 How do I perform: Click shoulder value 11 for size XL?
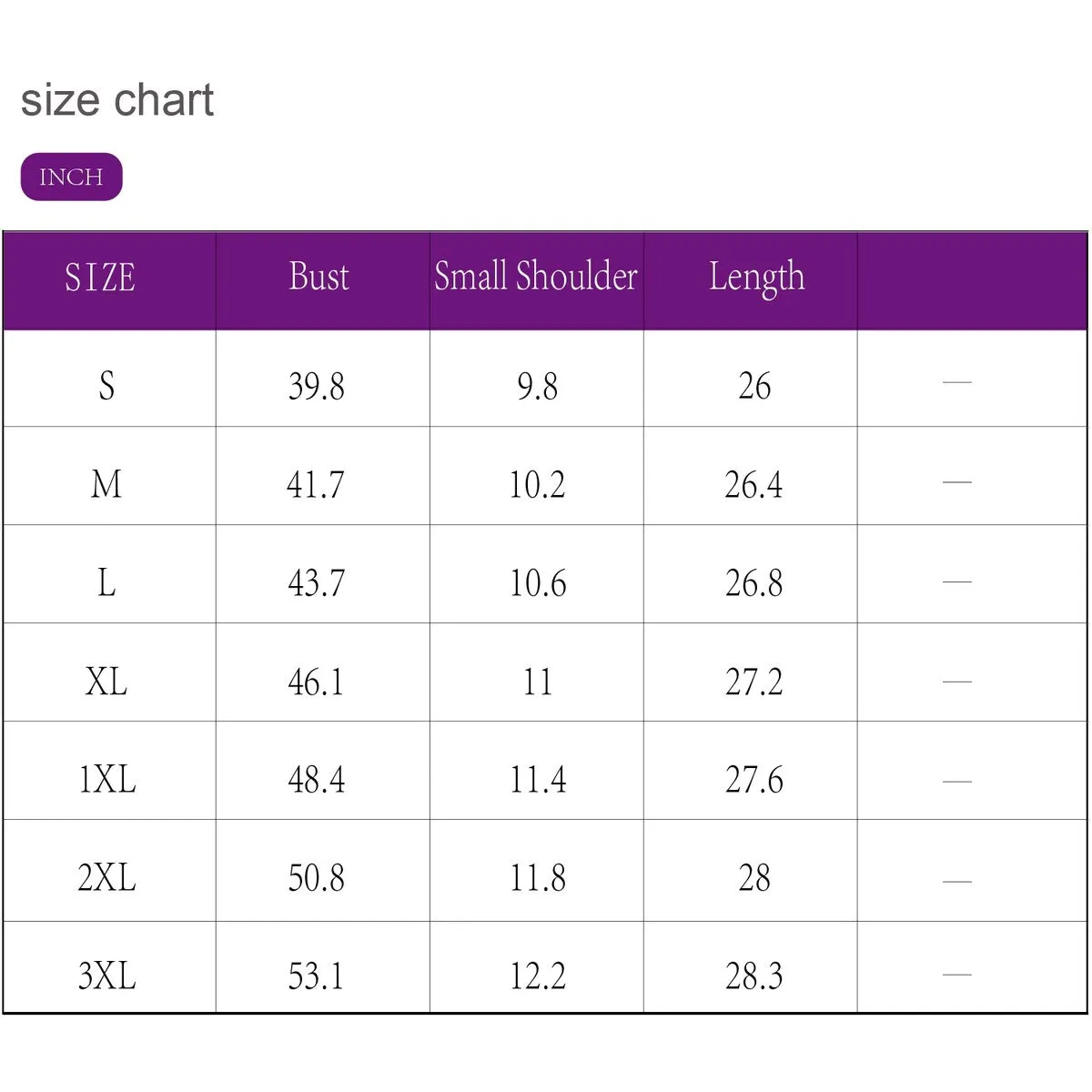click(x=537, y=682)
